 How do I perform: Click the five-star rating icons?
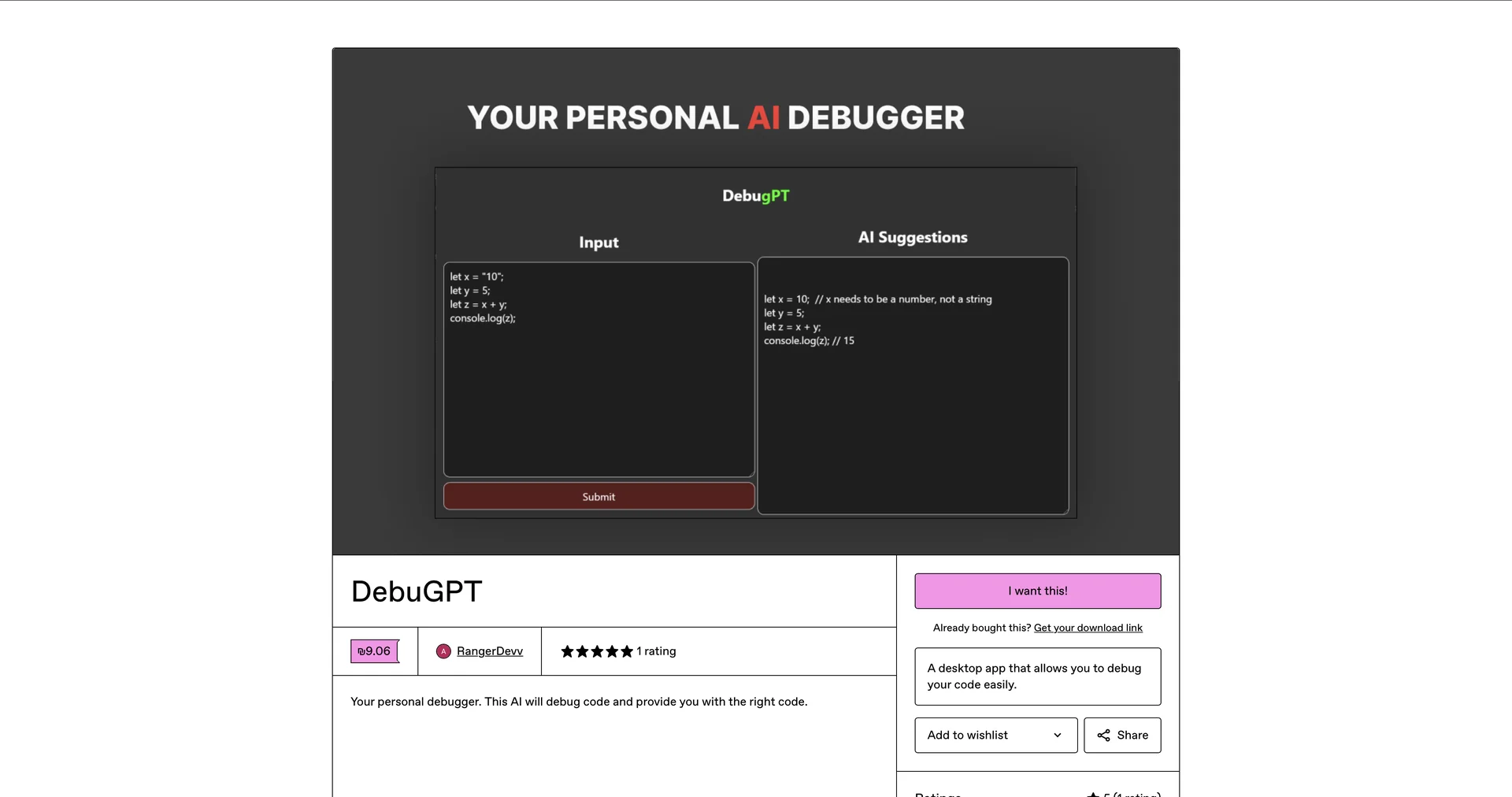point(597,651)
